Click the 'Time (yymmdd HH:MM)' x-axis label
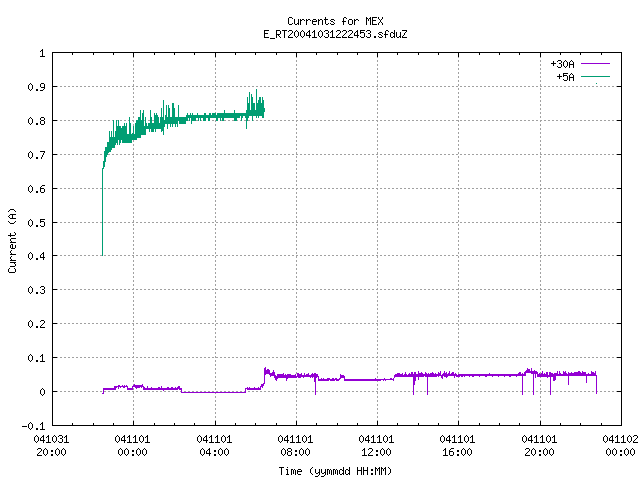Viewport: 640px width, 480px height. coord(335,471)
